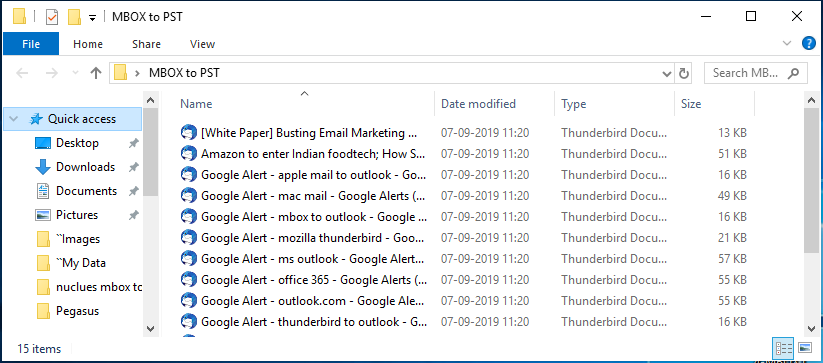Select Google Alert - mbox to outlook file
The height and width of the screenshot is (363, 823).
coord(314,217)
